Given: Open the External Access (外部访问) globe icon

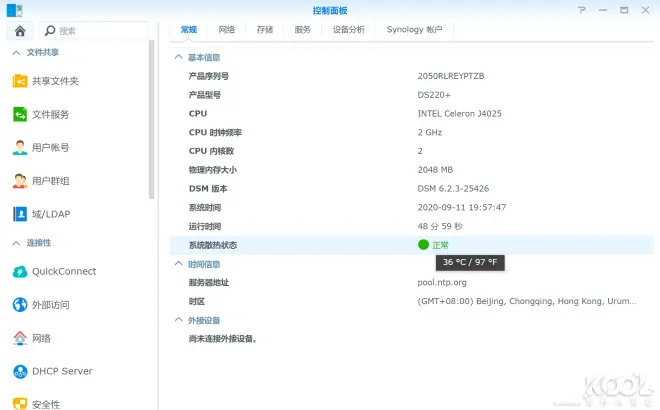Looking at the screenshot, I should click(20, 304).
